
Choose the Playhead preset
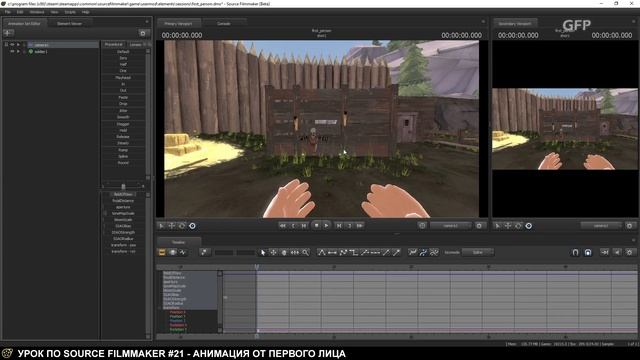[123, 78]
